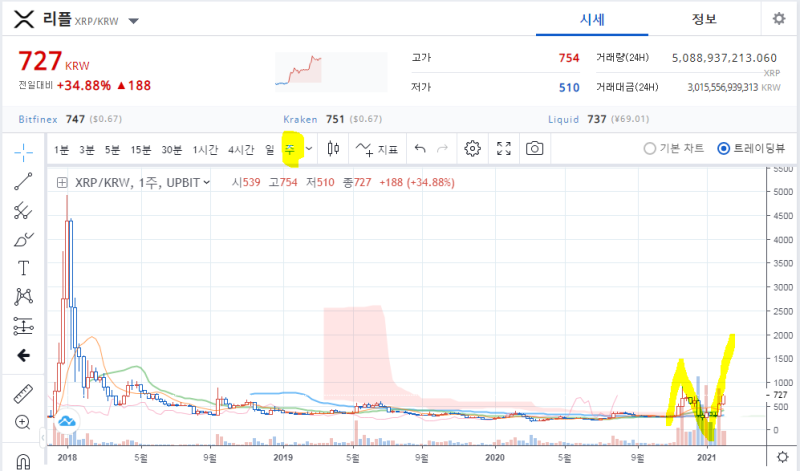800x471 pixels.
Task: Click the 2021 label on time axis
Action: point(707,458)
